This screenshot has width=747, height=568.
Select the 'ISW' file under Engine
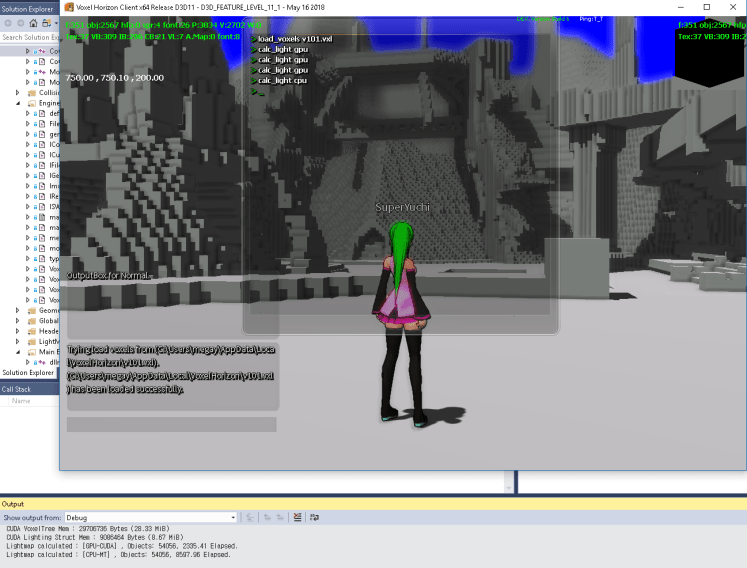[54, 206]
